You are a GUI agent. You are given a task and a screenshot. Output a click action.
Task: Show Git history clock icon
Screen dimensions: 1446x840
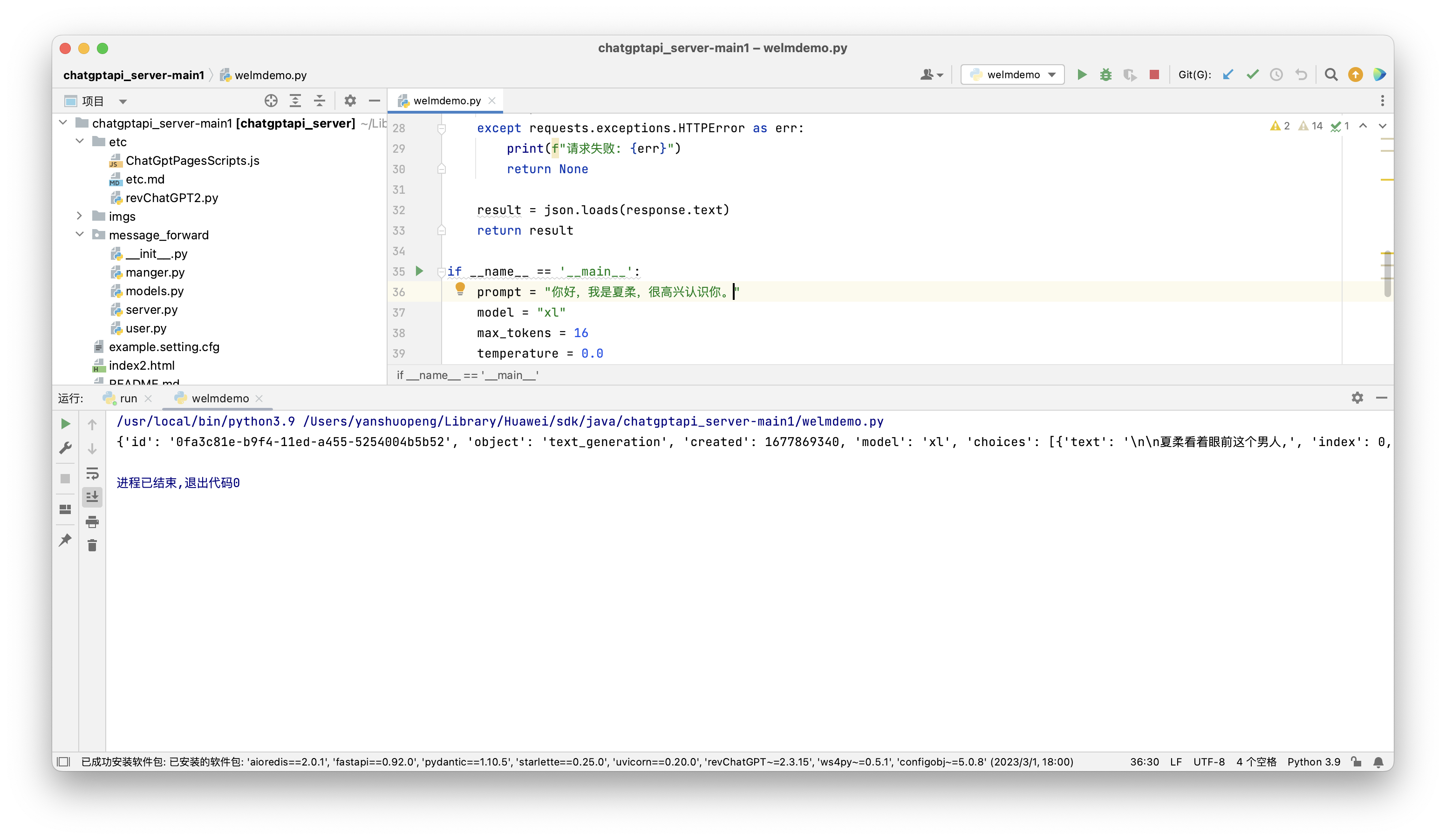(1277, 75)
